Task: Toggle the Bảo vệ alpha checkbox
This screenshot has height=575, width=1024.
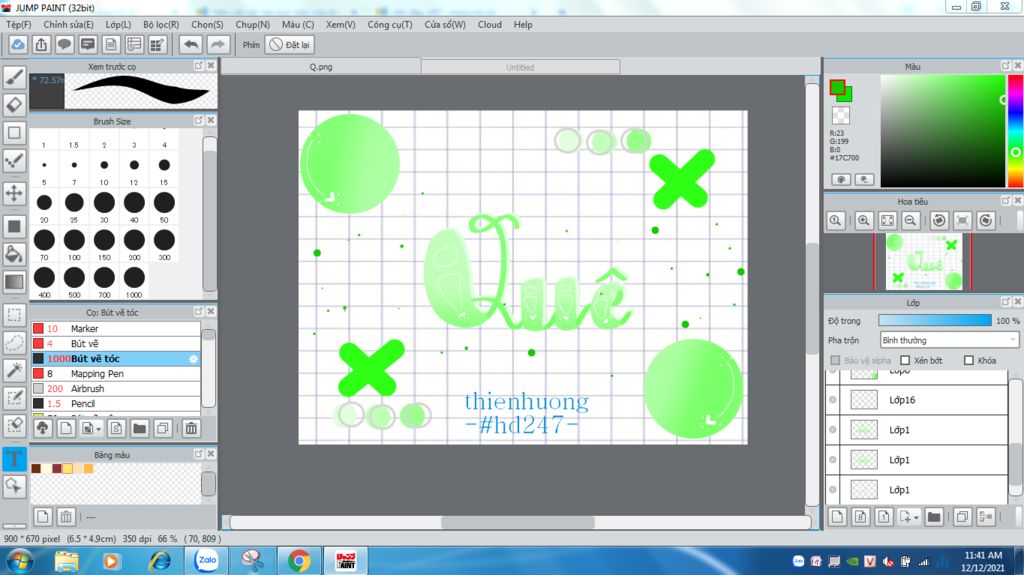Action: coord(835,361)
